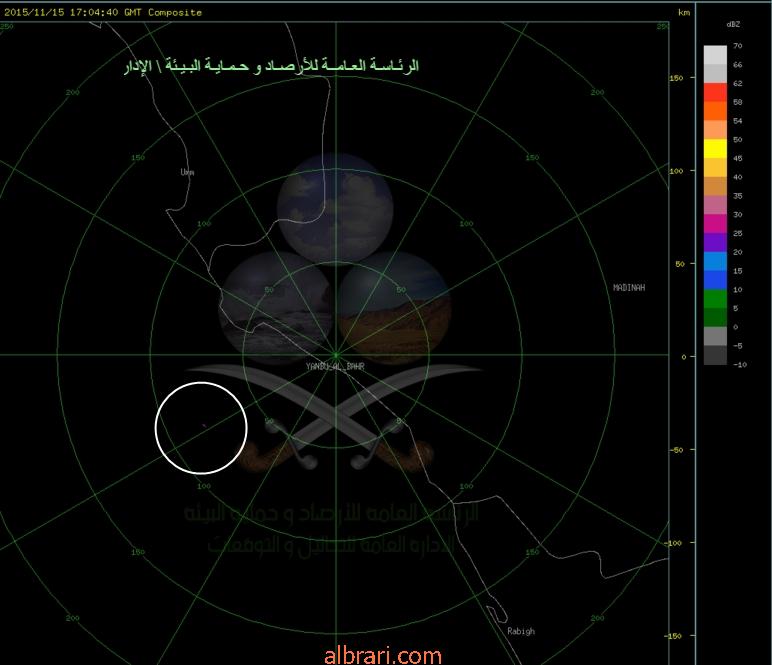Click the -100 km axis tick label

(675, 542)
